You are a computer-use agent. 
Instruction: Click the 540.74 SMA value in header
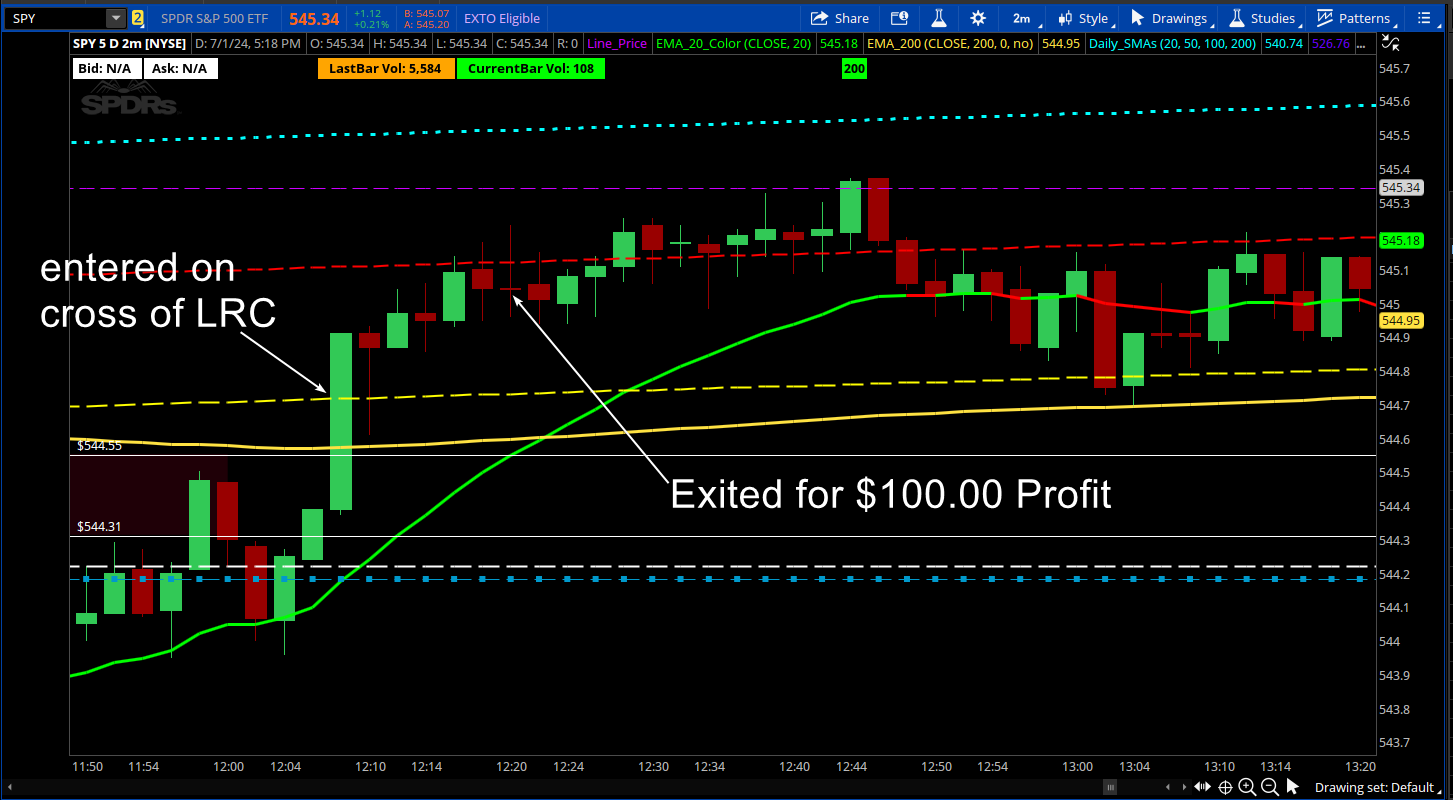click(1283, 44)
